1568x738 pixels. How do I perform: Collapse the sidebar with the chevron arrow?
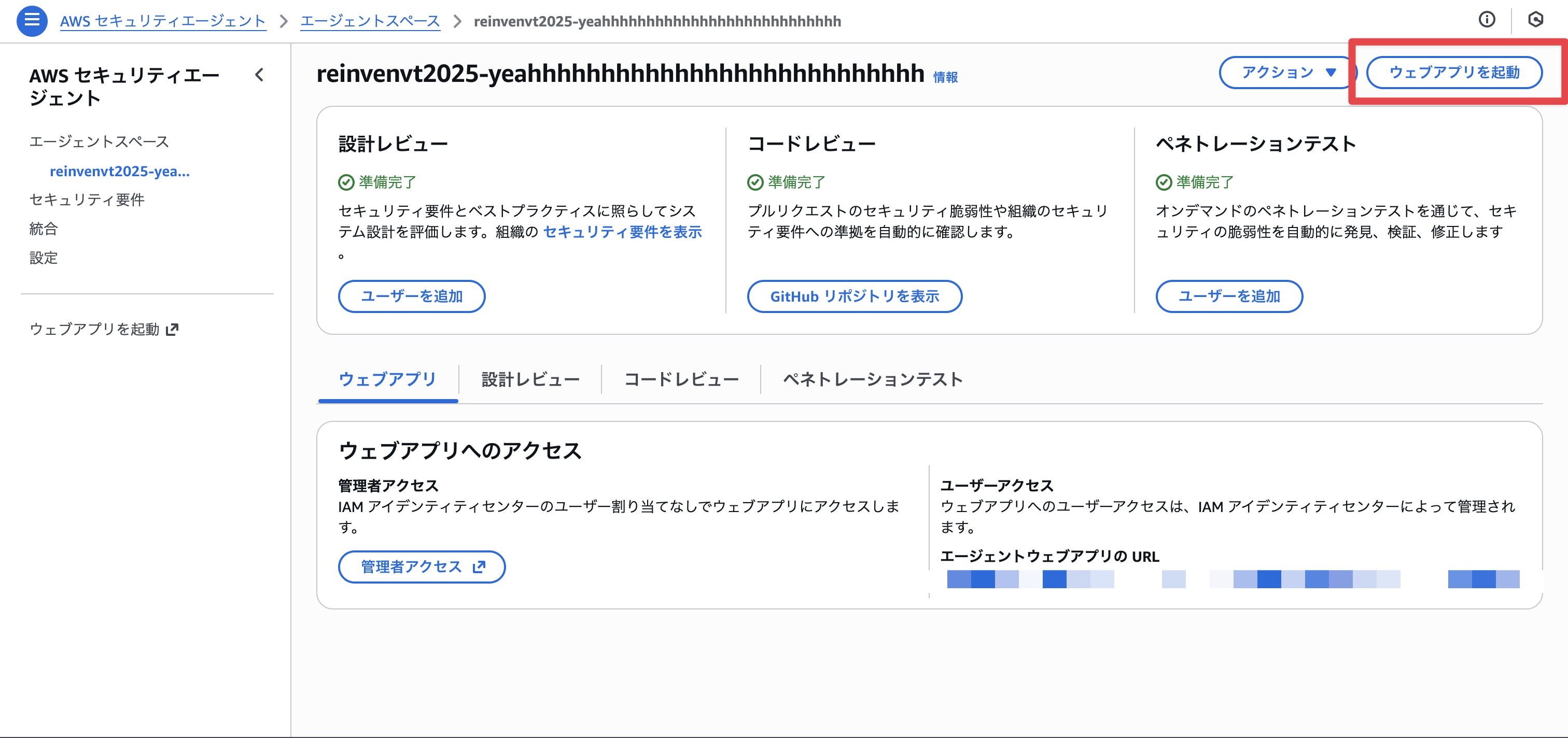(x=259, y=75)
